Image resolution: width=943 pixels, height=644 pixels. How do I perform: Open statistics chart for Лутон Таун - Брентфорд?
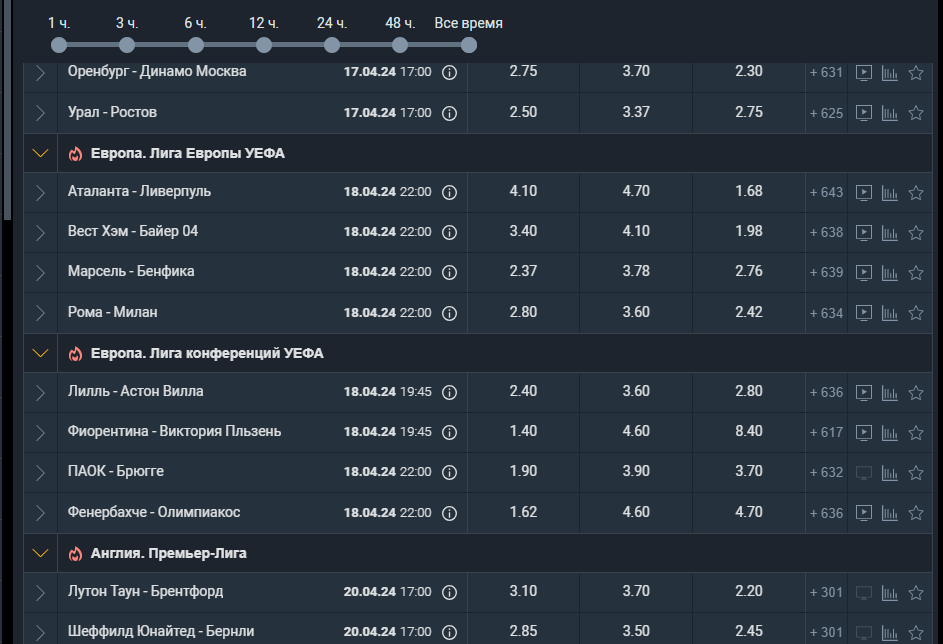[x=889, y=593]
